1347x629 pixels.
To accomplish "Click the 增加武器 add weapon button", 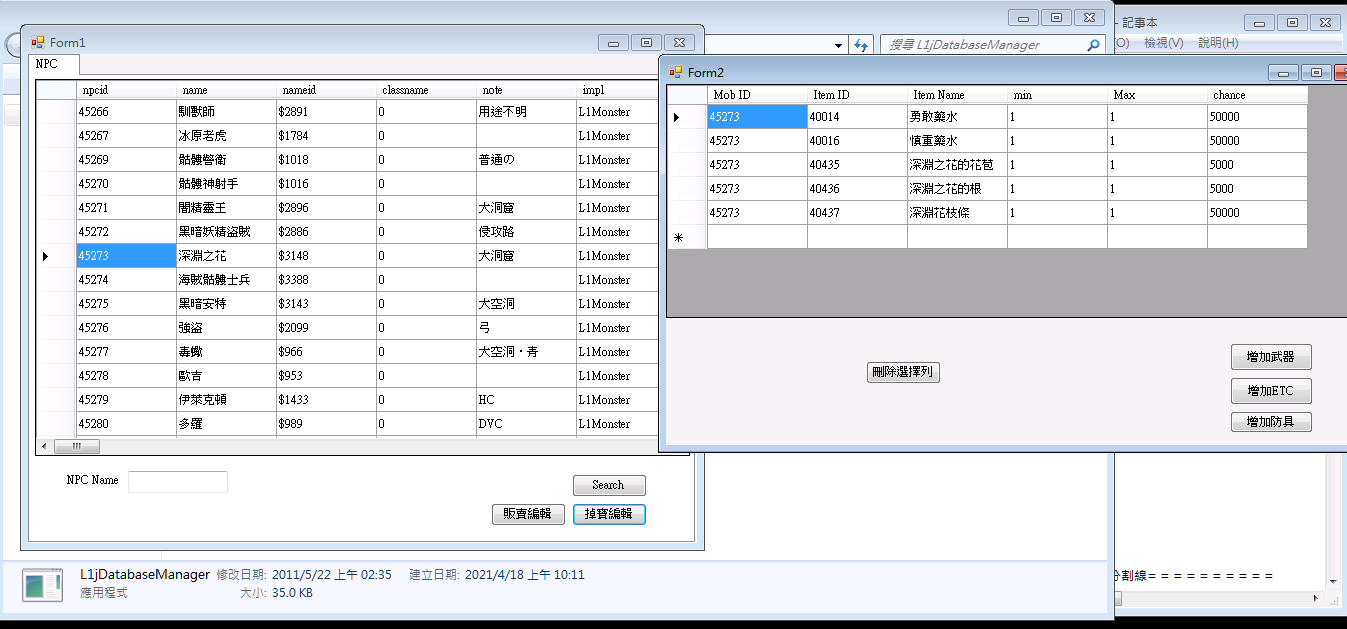I will (x=1271, y=357).
